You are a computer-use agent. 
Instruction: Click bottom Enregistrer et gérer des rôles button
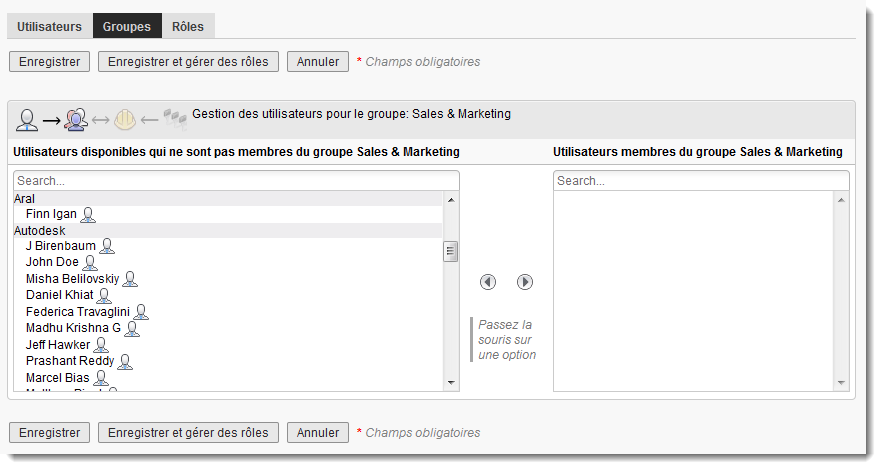pyautogui.click(x=188, y=433)
